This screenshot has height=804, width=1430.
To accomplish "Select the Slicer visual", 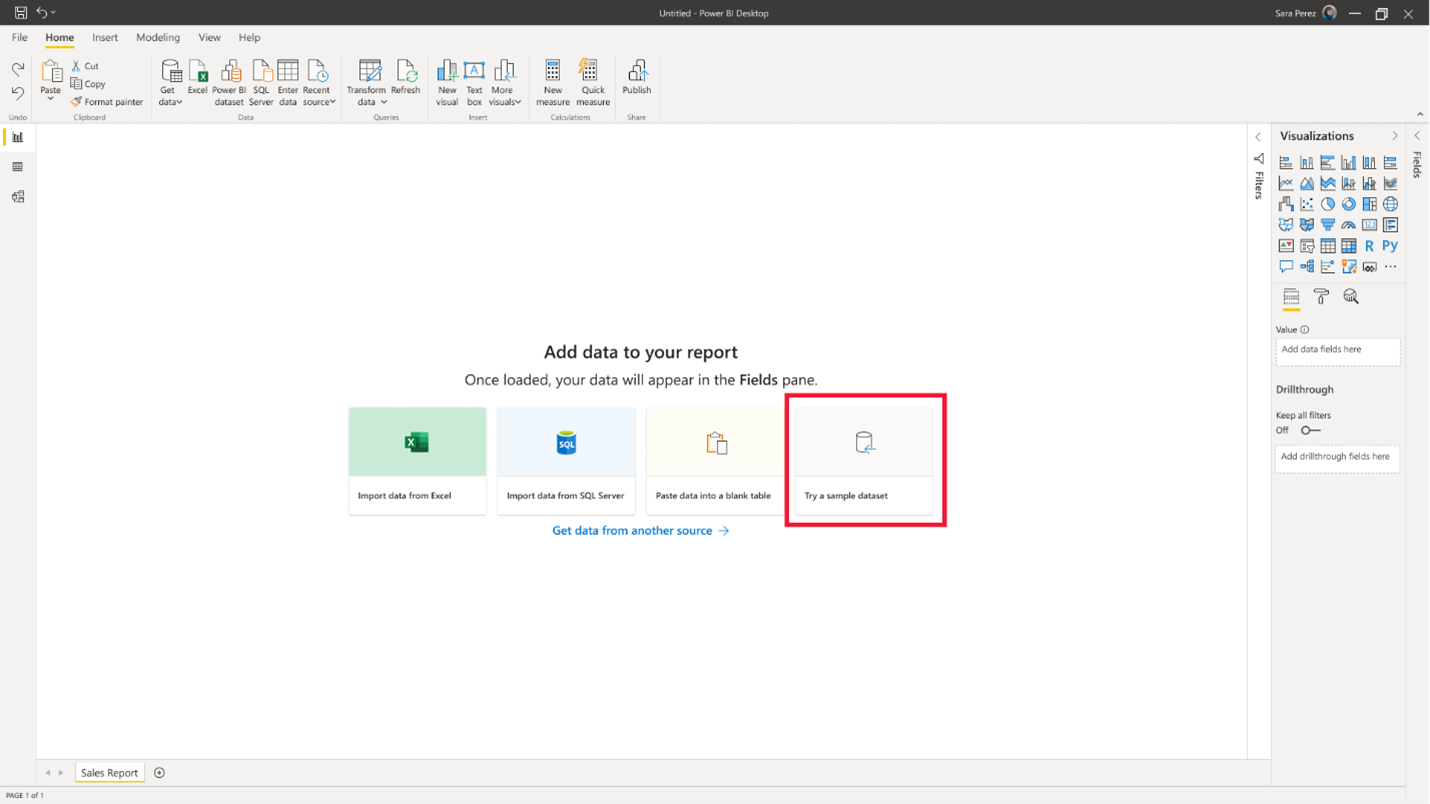I will point(1307,245).
